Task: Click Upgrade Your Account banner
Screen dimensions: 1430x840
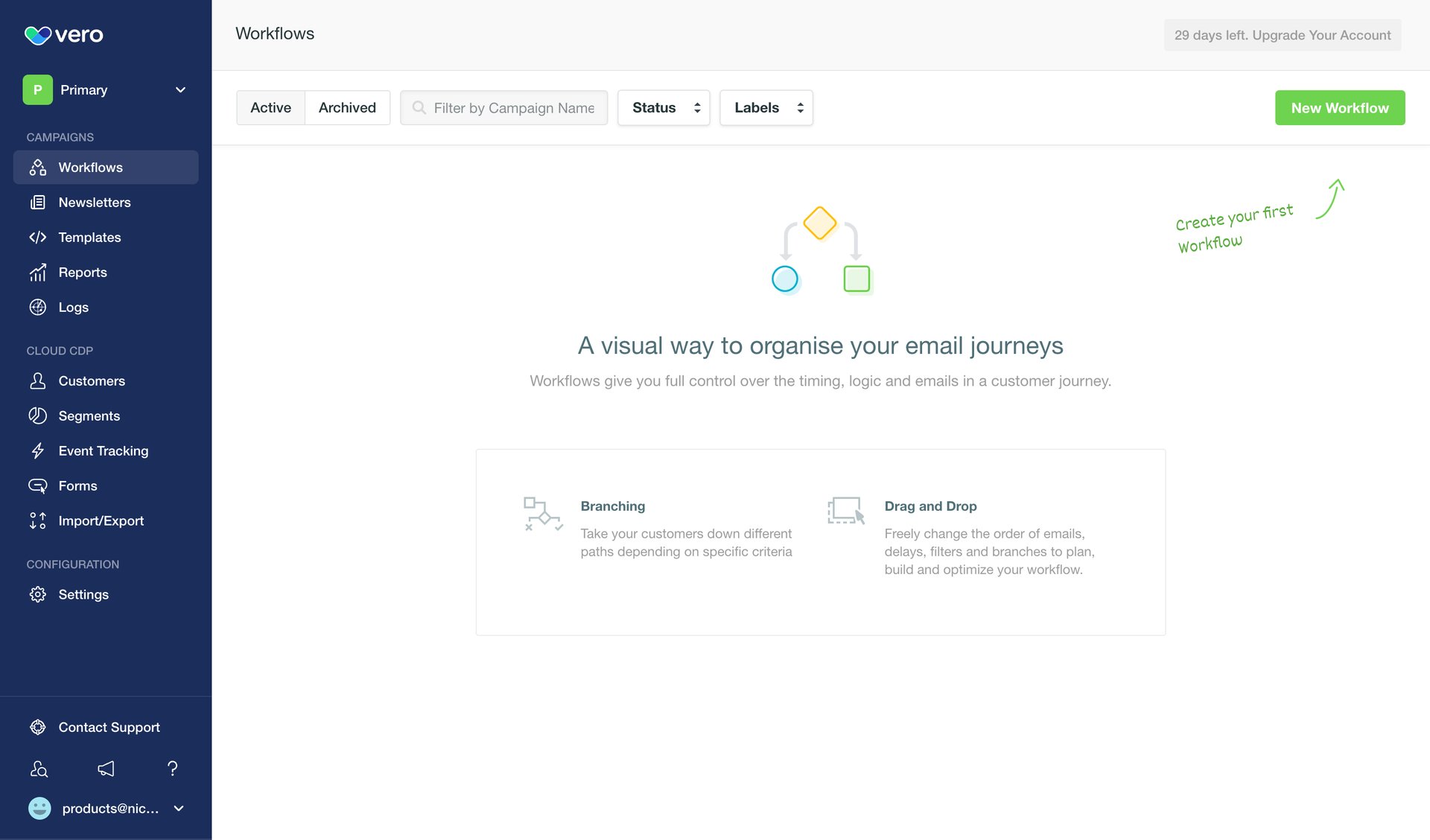Action: (x=1282, y=35)
